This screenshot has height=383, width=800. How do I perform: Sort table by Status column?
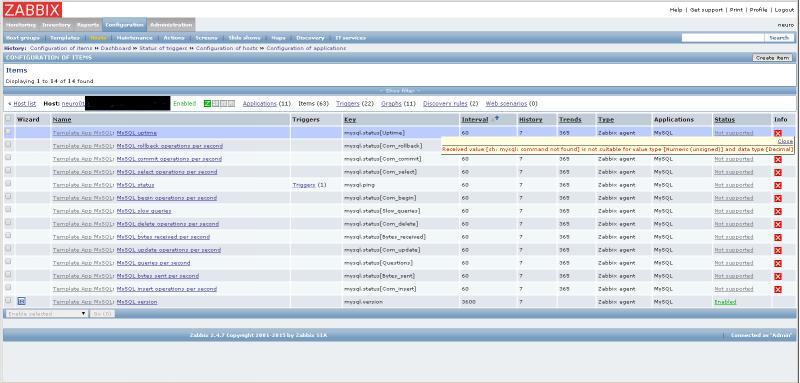724,119
